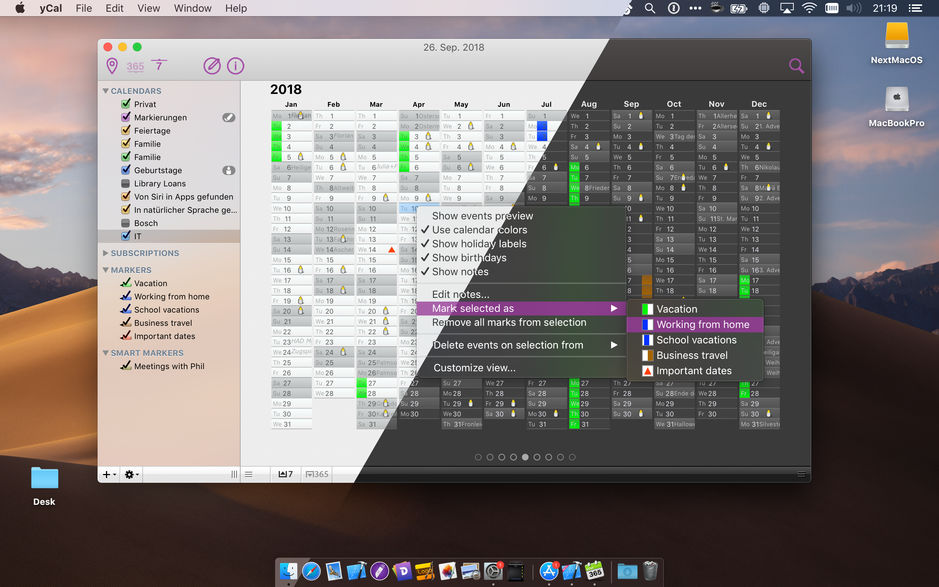The image size is (939, 587).
Task: Select the 365-day view icon
Action: [x=135, y=64]
